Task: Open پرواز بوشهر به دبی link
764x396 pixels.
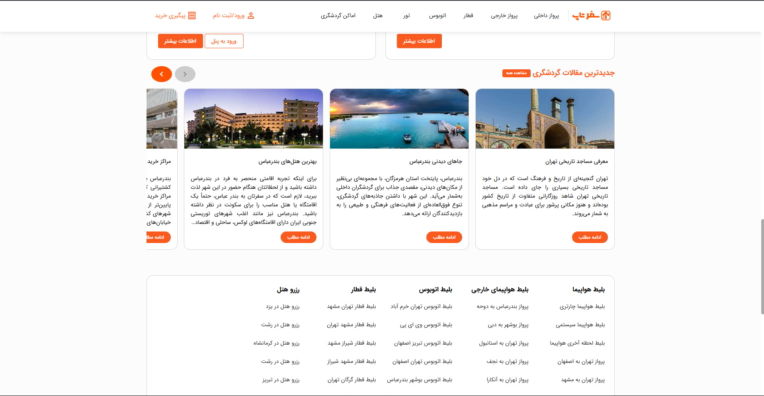Action: coord(508,325)
